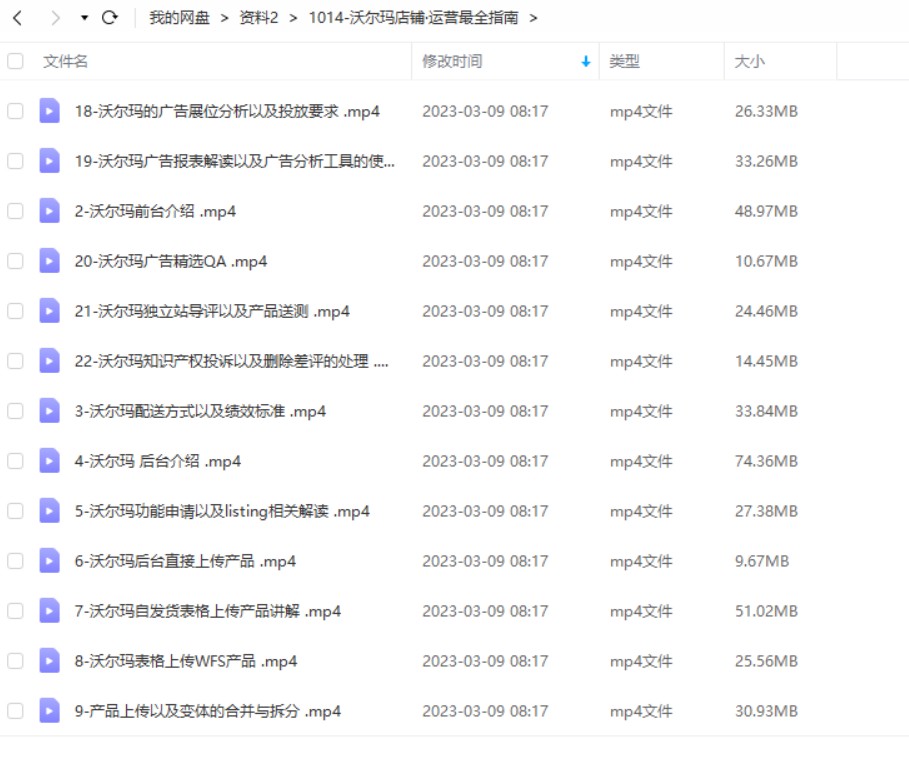Check the box for 19-沃尔玛广告报表解读 file
Viewport: 909px width, 759px height.
(x=15, y=161)
